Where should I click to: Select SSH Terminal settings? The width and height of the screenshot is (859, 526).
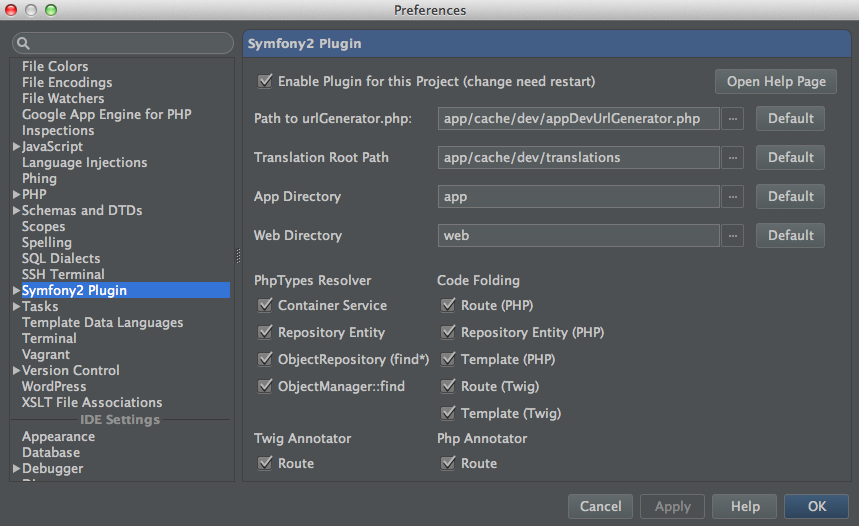pos(63,275)
